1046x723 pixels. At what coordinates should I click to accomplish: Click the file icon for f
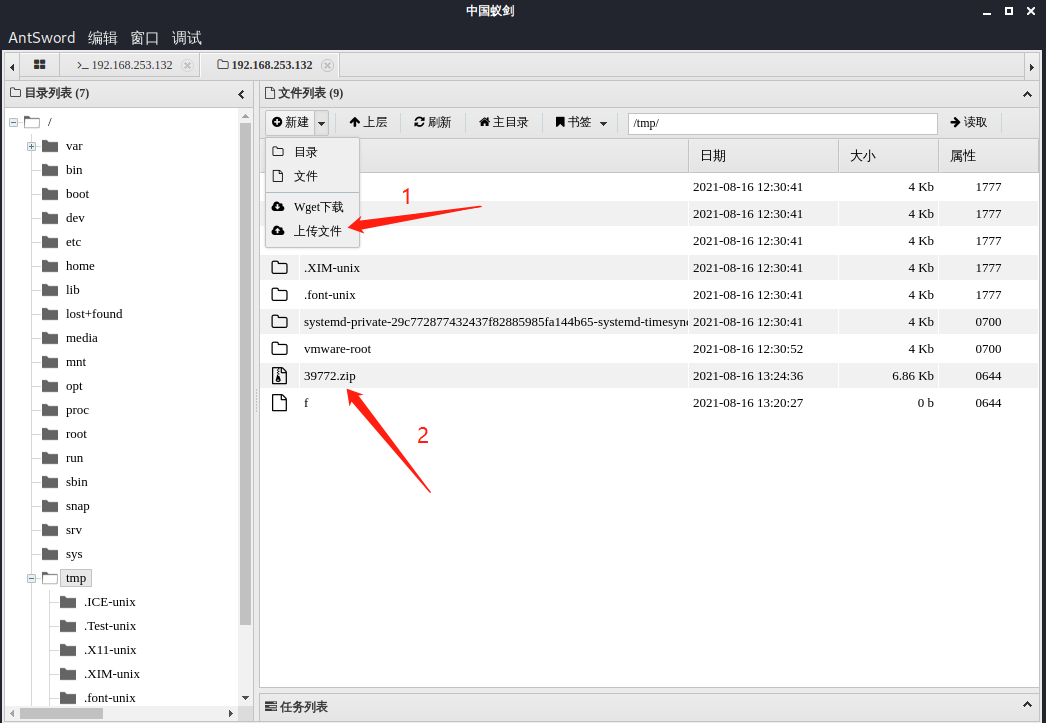pos(280,403)
